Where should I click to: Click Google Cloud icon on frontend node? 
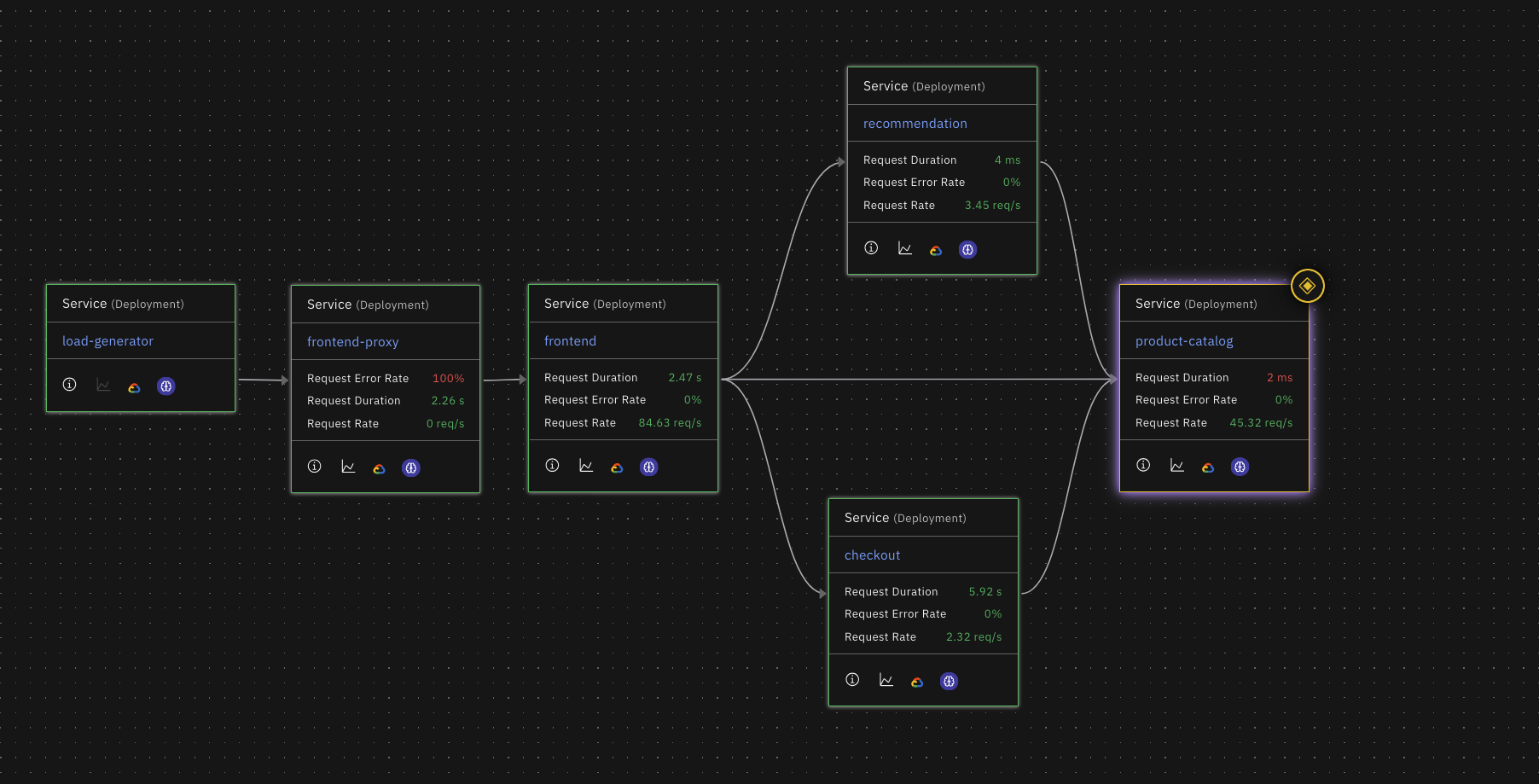[617, 467]
